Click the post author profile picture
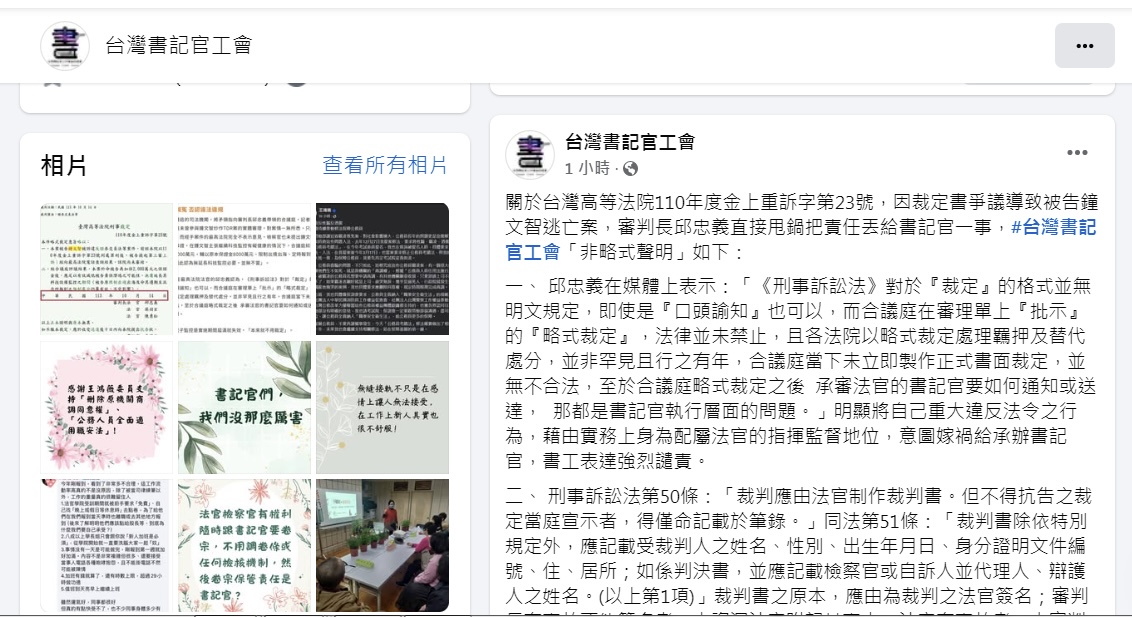This screenshot has width=1132, height=617. point(529,154)
